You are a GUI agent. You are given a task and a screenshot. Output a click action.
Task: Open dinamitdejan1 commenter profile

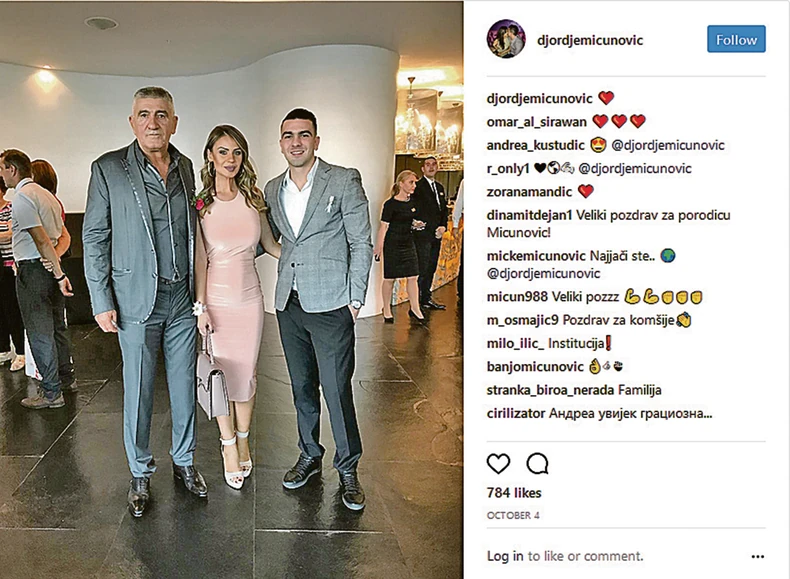[x=530, y=215]
